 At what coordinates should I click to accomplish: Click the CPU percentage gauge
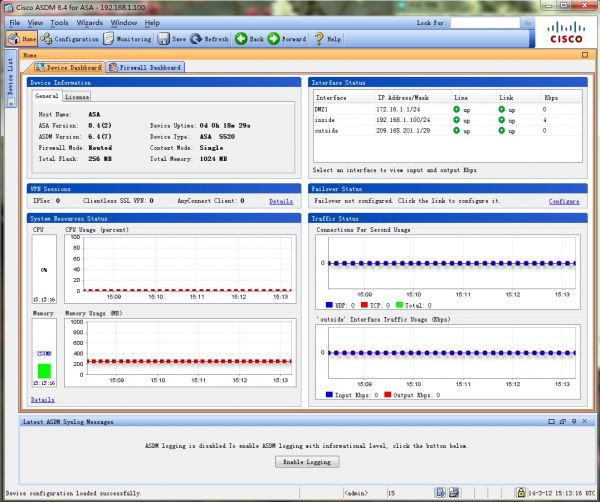point(44,269)
